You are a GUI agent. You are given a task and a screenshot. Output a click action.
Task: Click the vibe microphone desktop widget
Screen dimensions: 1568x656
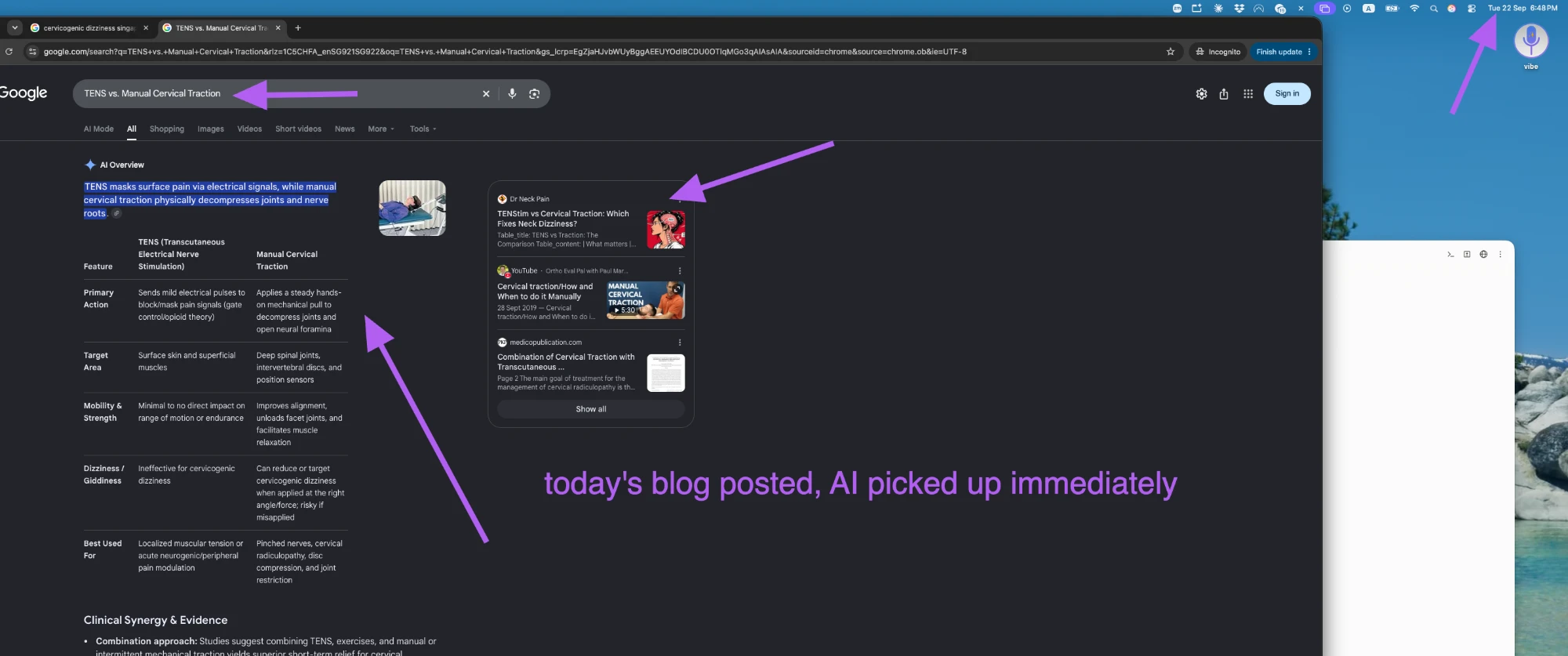pyautogui.click(x=1531, y=41)
